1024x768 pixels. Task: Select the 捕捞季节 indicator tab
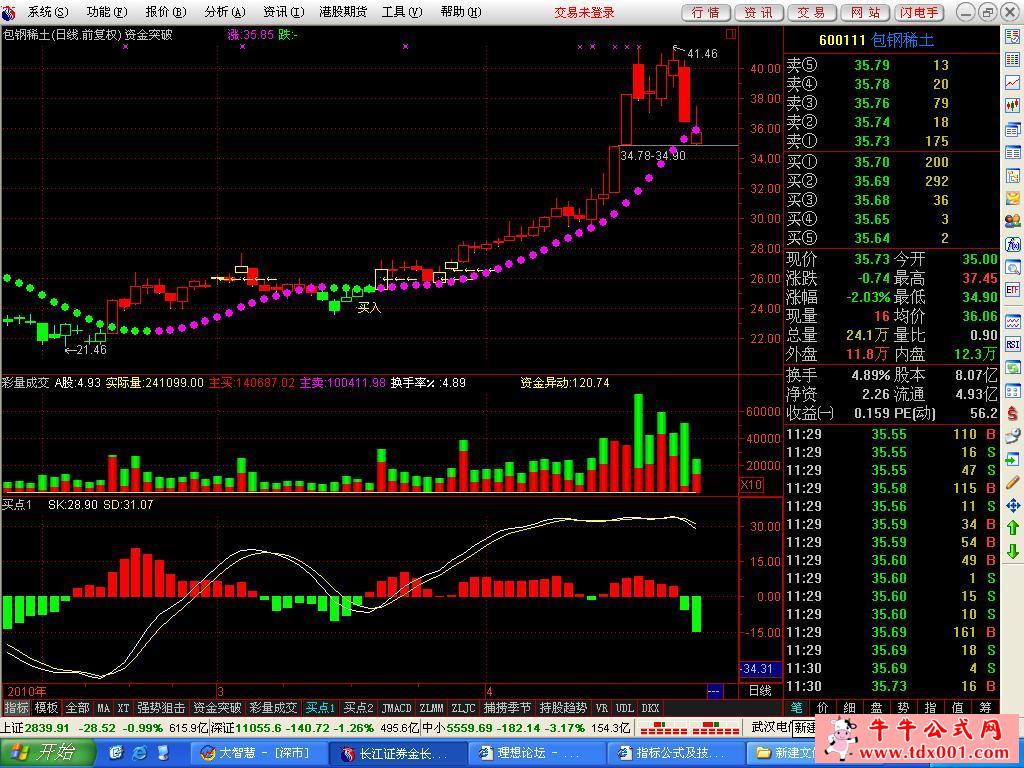pyautogui.click(x=507, y=708)
